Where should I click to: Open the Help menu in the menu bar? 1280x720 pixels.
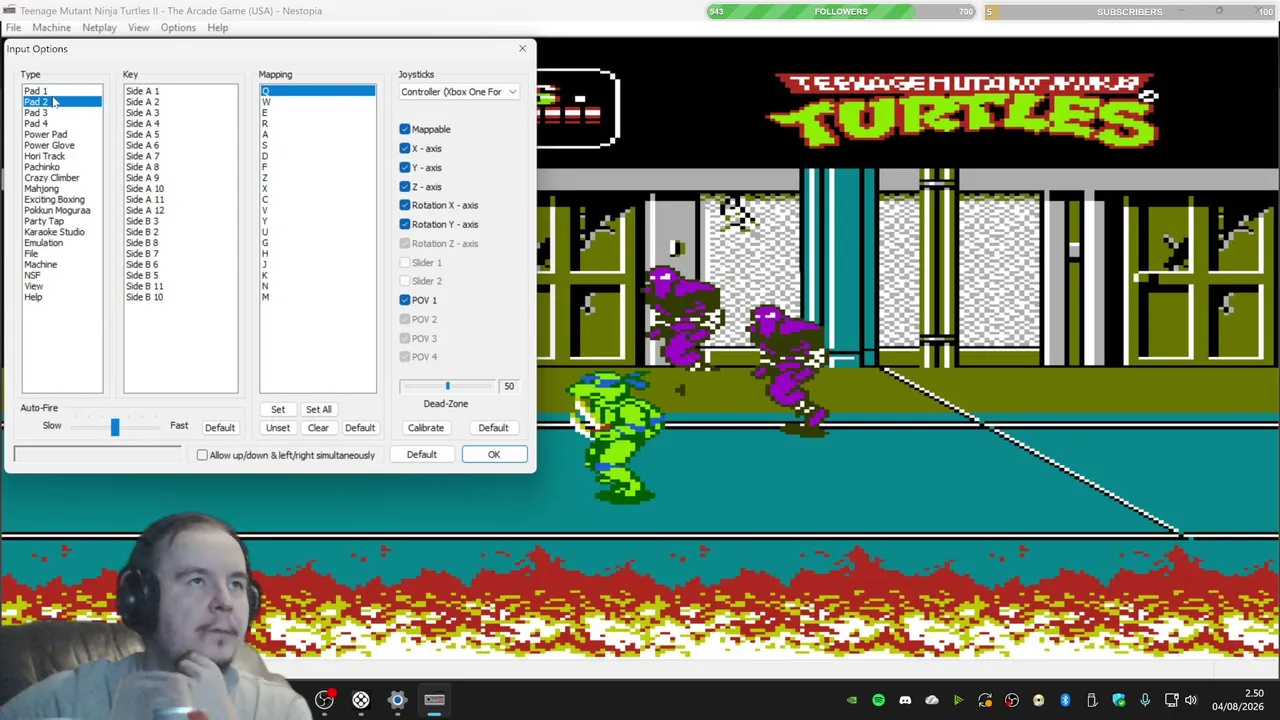click(217, 28)
